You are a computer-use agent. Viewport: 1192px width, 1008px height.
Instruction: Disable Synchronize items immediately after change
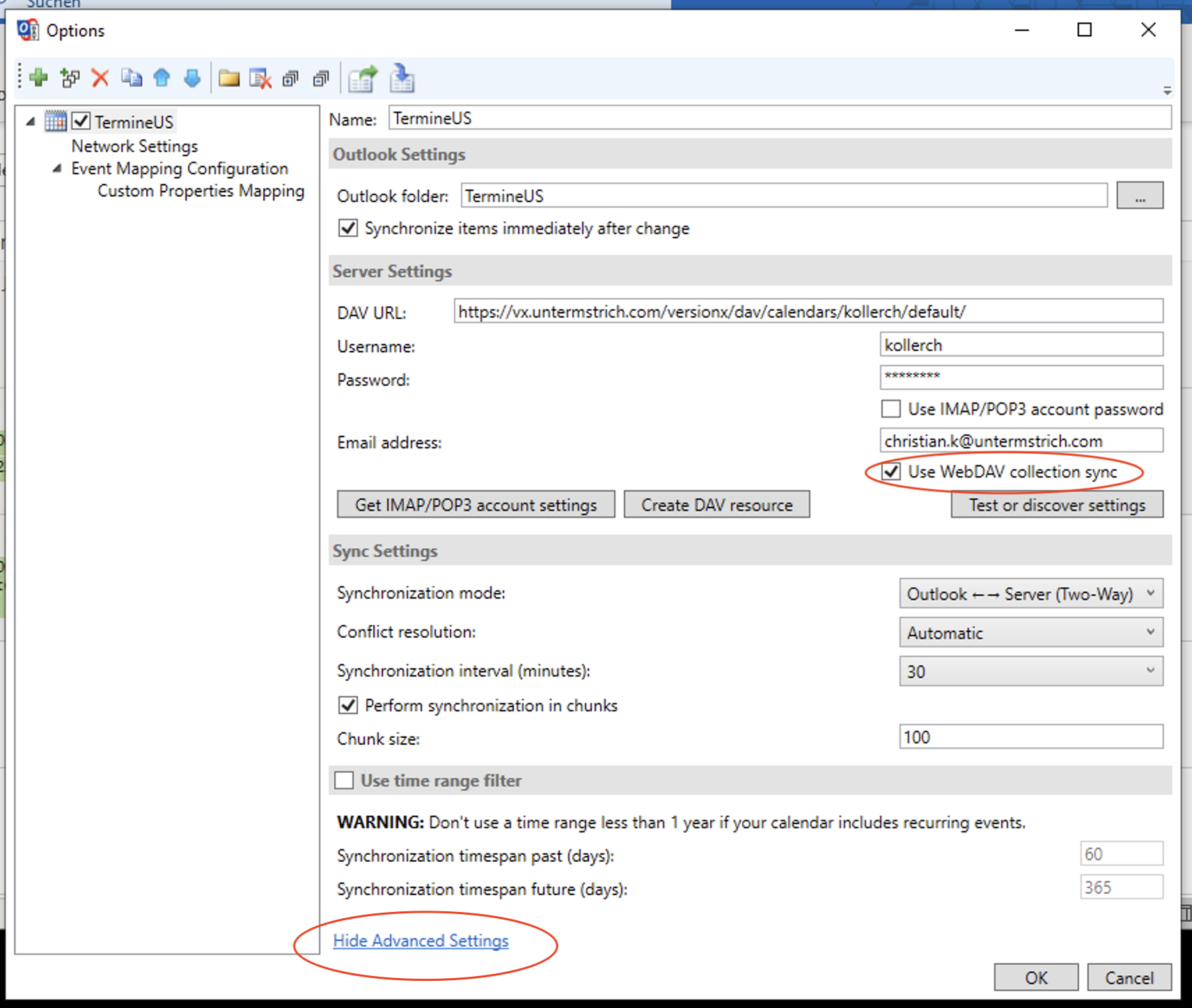[348, 228]
